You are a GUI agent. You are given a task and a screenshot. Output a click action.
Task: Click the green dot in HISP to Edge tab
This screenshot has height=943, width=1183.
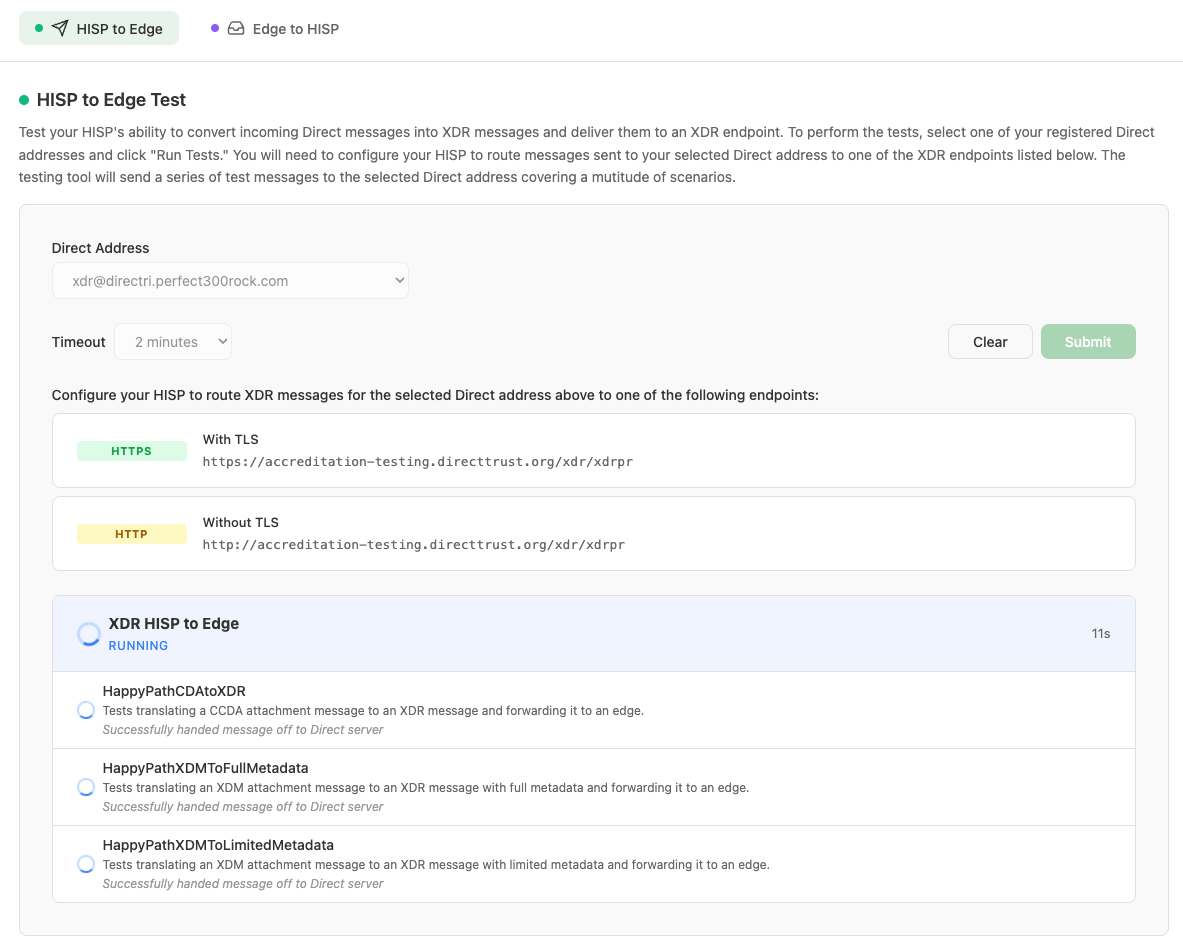[39, 28]
